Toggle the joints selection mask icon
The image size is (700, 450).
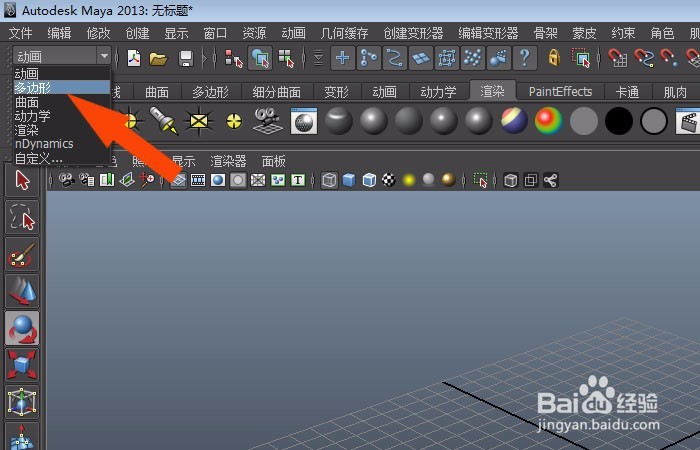369,58
